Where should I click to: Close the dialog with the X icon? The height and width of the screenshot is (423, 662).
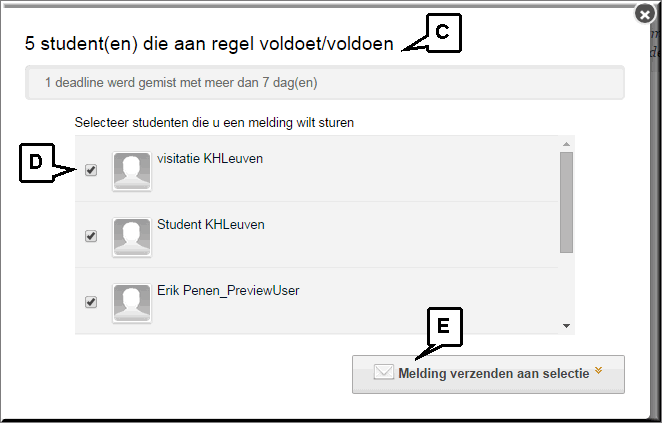(x=645, y=15)
